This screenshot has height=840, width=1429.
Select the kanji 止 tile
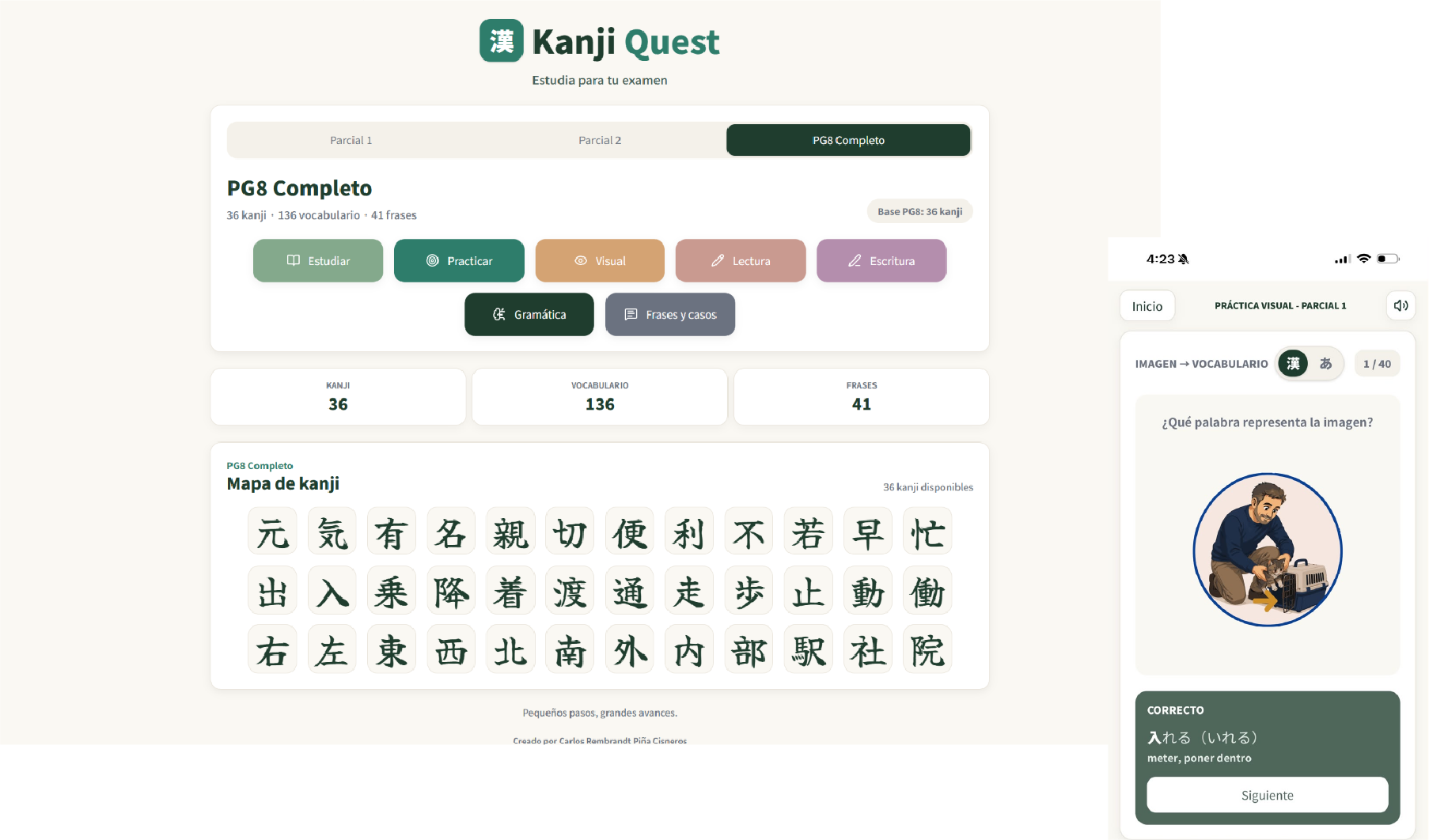809,590
